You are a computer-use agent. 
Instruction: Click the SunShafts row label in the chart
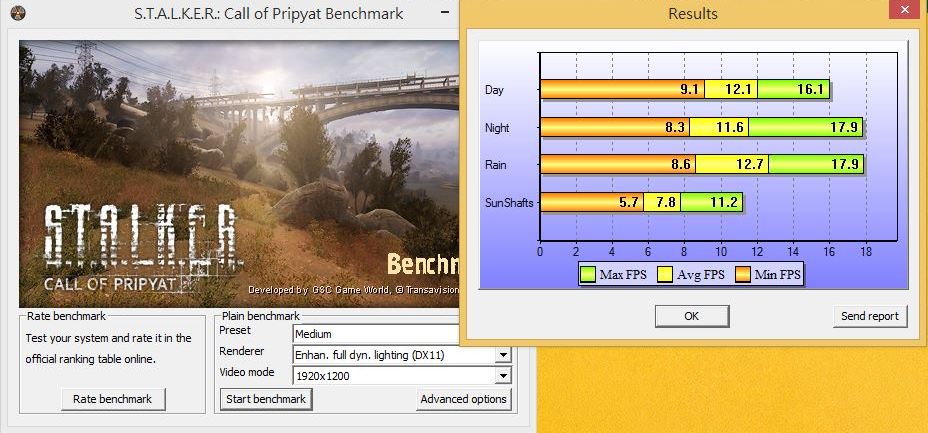(x=509, y=203)
